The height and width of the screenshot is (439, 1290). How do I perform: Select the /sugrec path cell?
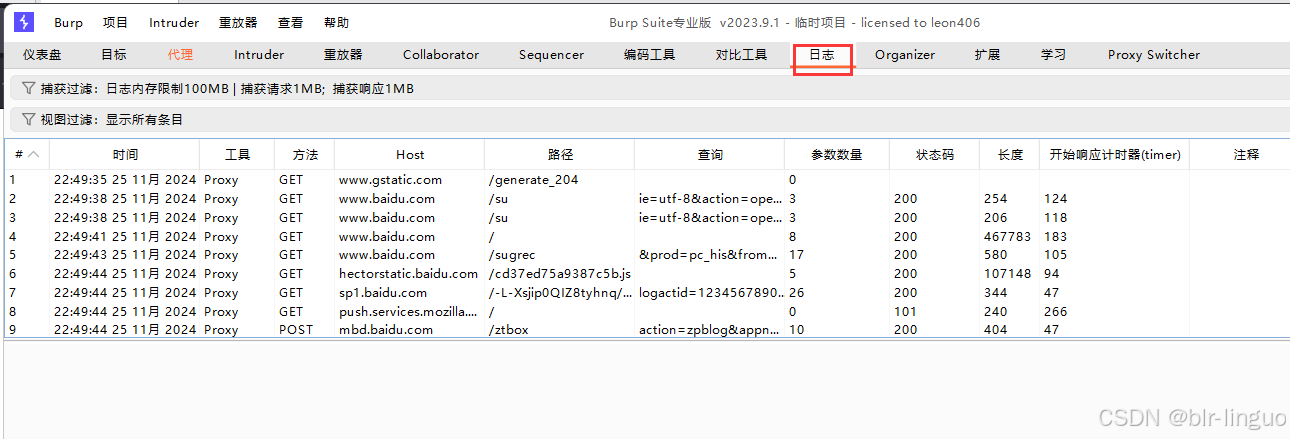560,255
